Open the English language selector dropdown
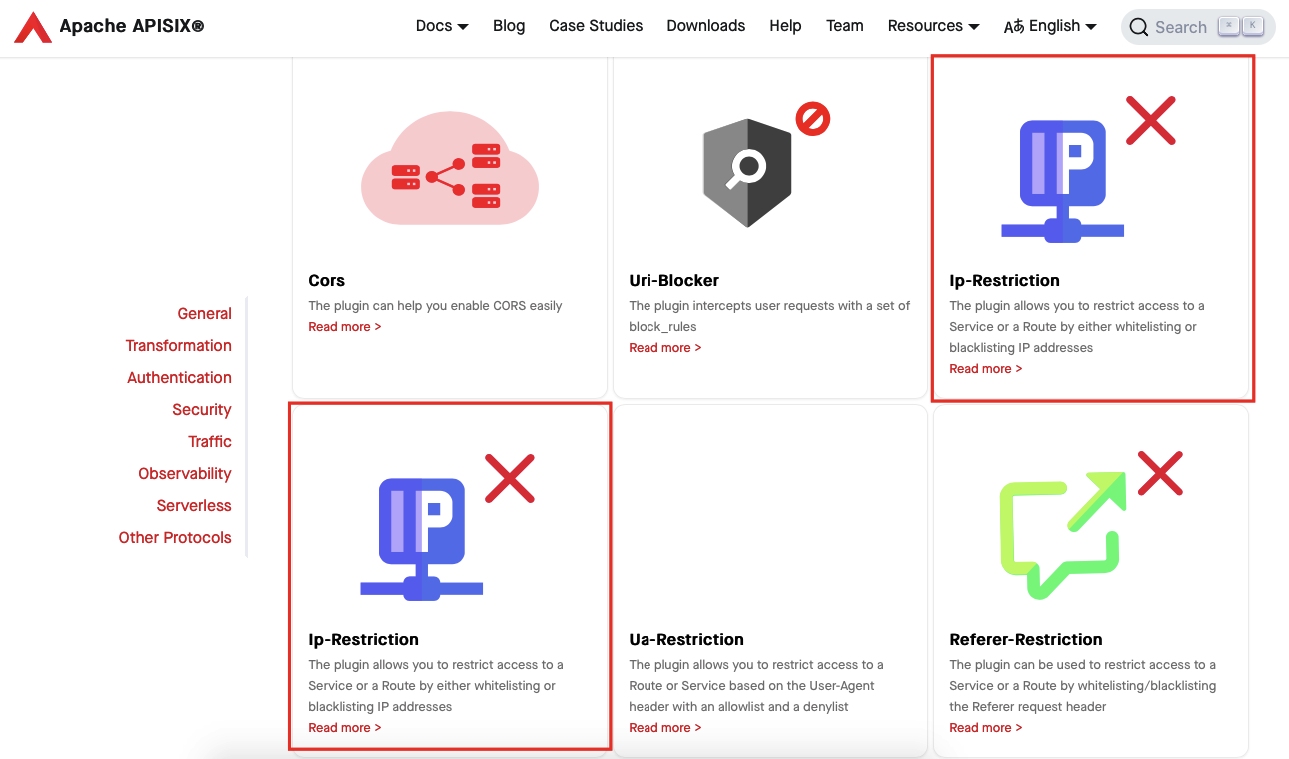This screenshot has height=759, width=1289. (1050, 26)
